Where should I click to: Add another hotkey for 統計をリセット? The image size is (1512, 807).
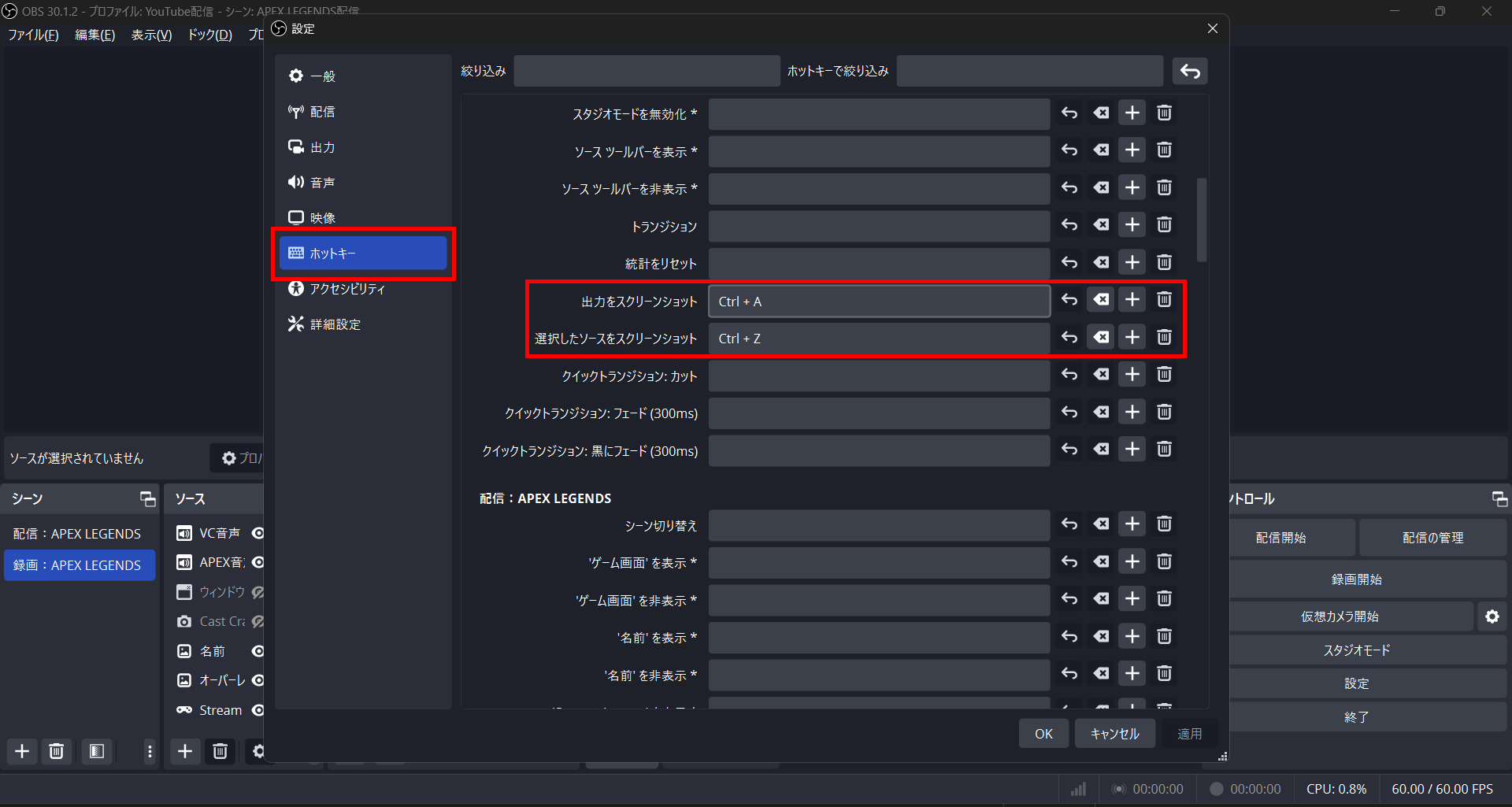coord(1132,263)
